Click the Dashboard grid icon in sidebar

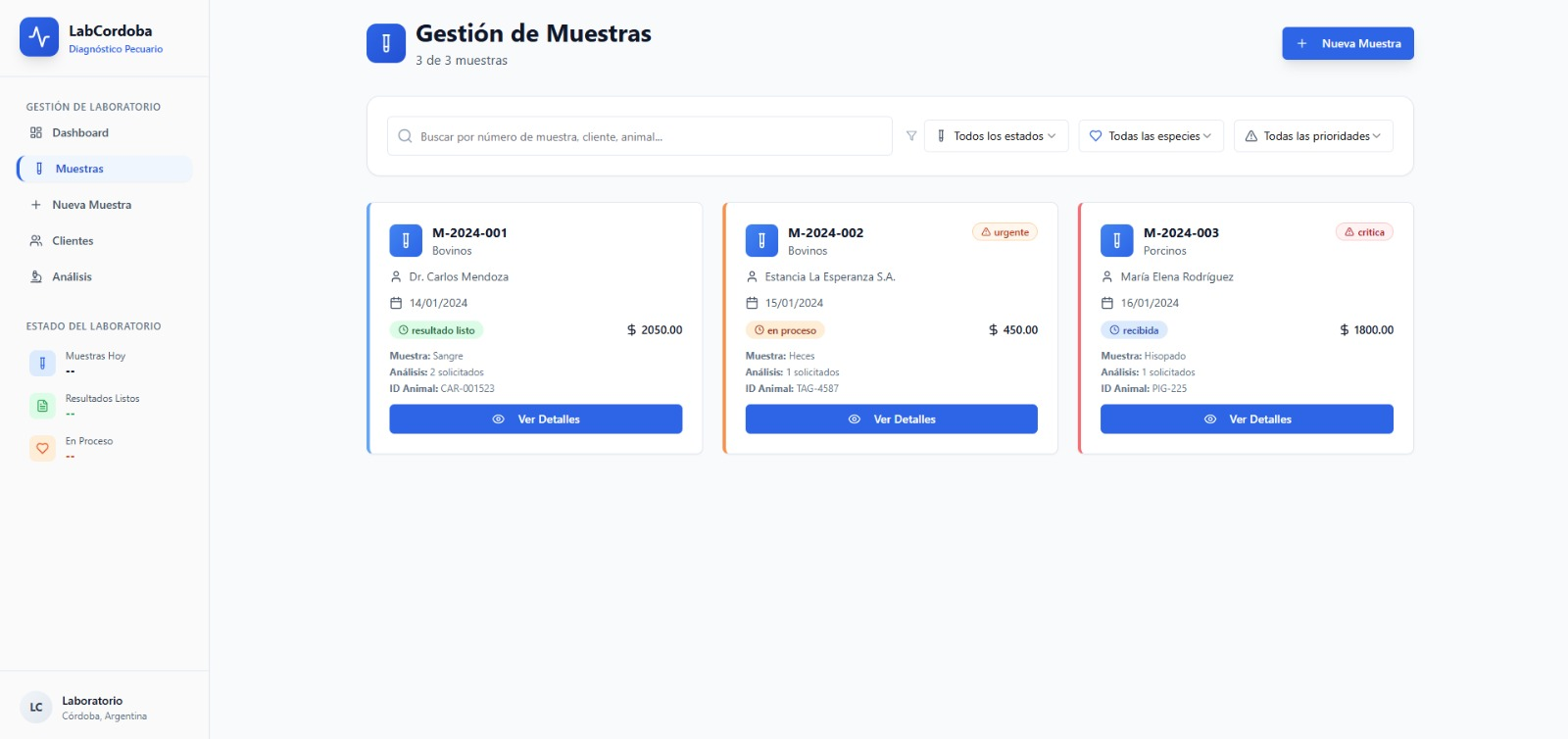pos(36,132)
